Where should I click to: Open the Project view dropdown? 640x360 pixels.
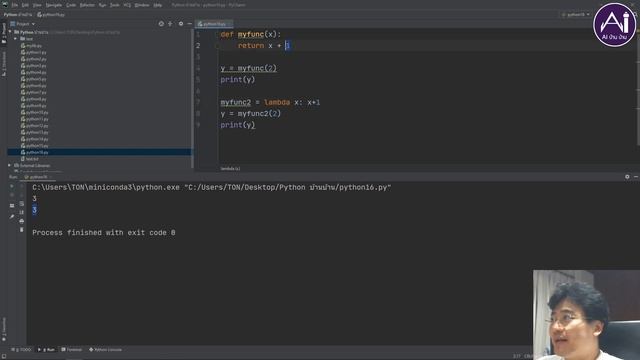[x=23, y=24]
